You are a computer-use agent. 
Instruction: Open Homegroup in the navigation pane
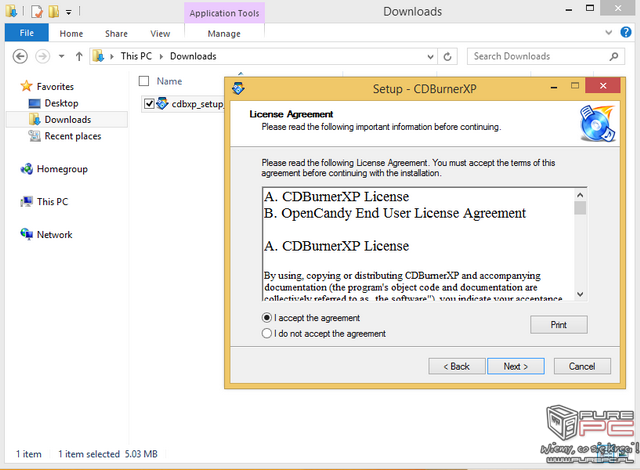pos(62,169)
